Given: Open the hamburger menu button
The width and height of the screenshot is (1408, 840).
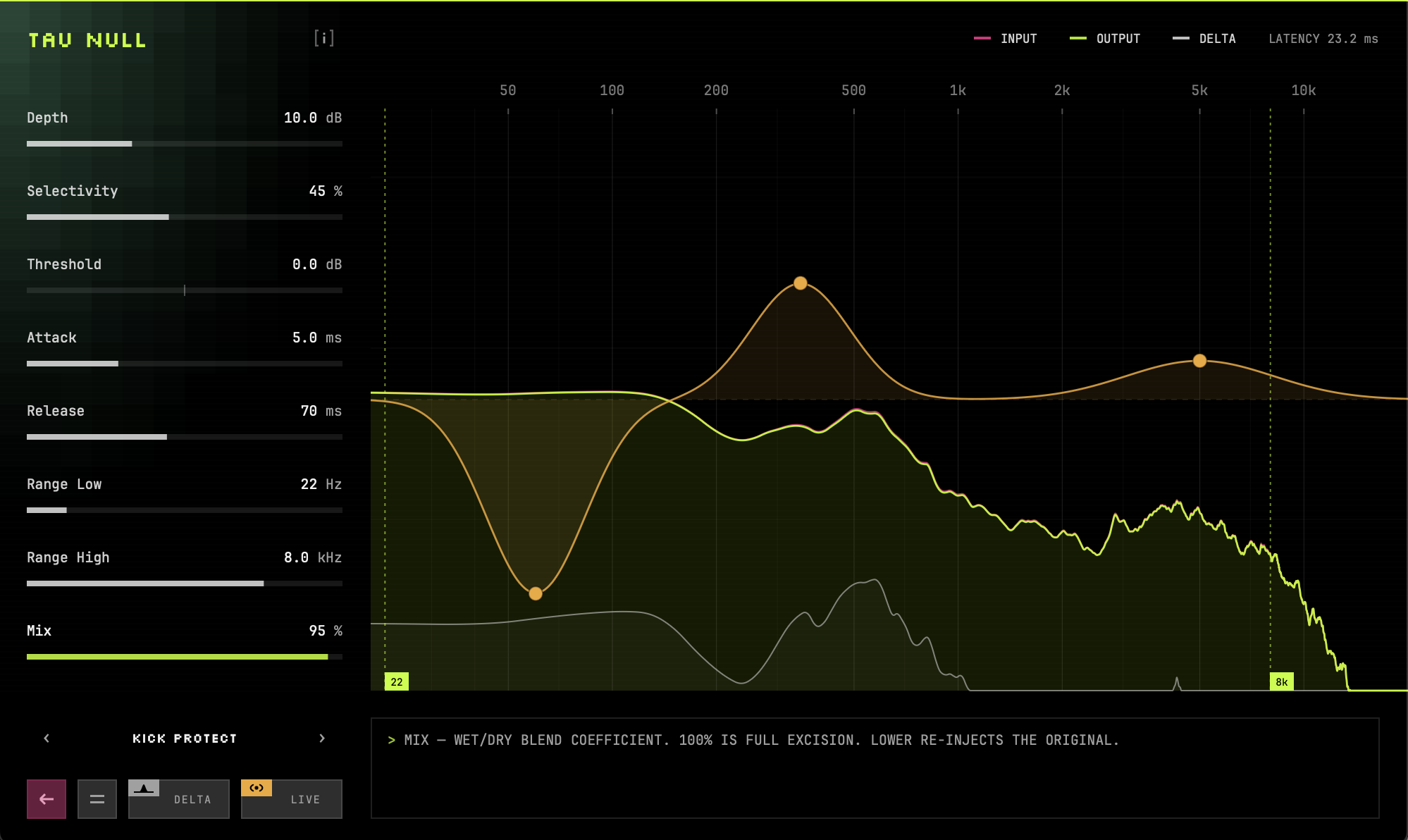Looking at the screenshot, I should 97,798.
